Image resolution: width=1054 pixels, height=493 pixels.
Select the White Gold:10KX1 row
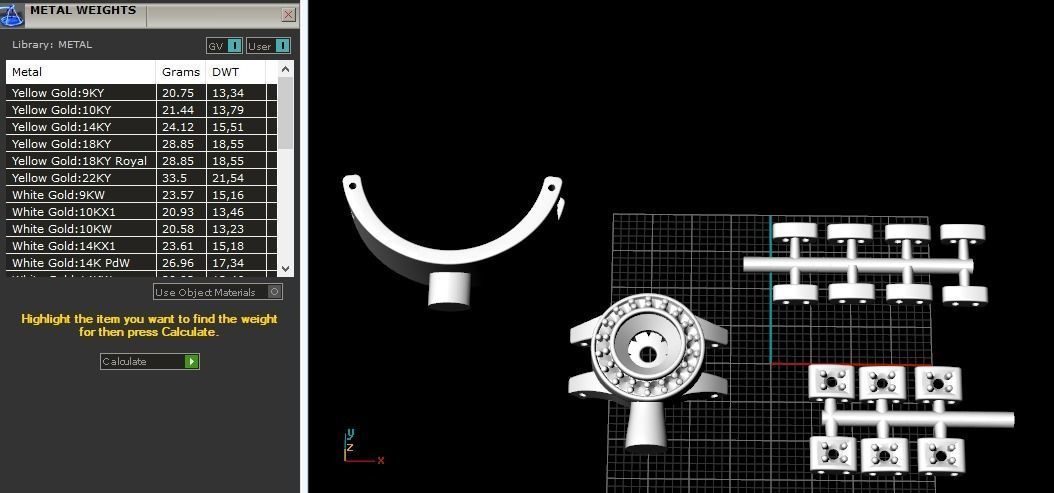[141, 212]
